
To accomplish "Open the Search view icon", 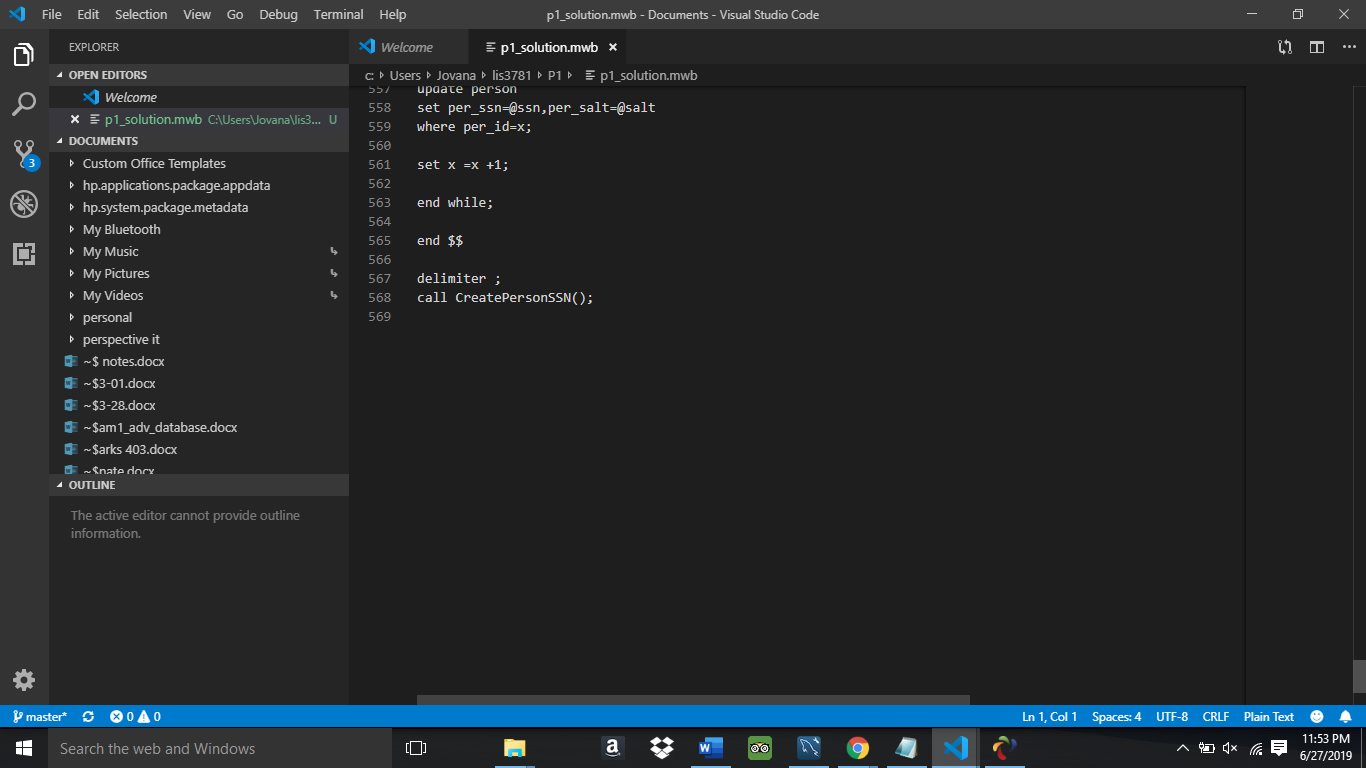I will pos(24,104).
